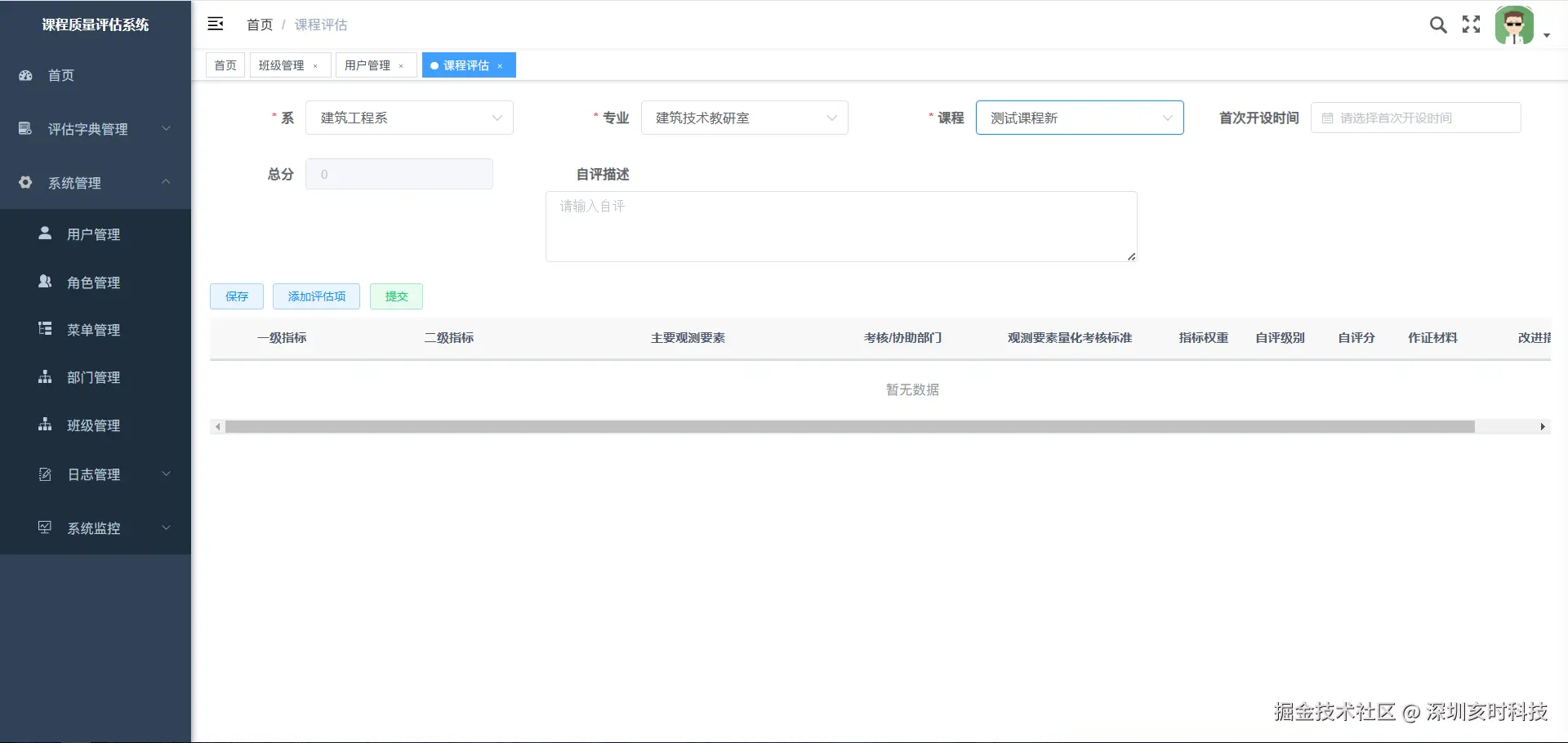Close the 用户管理 tab

pyautogui.click(x=401, y=66)
